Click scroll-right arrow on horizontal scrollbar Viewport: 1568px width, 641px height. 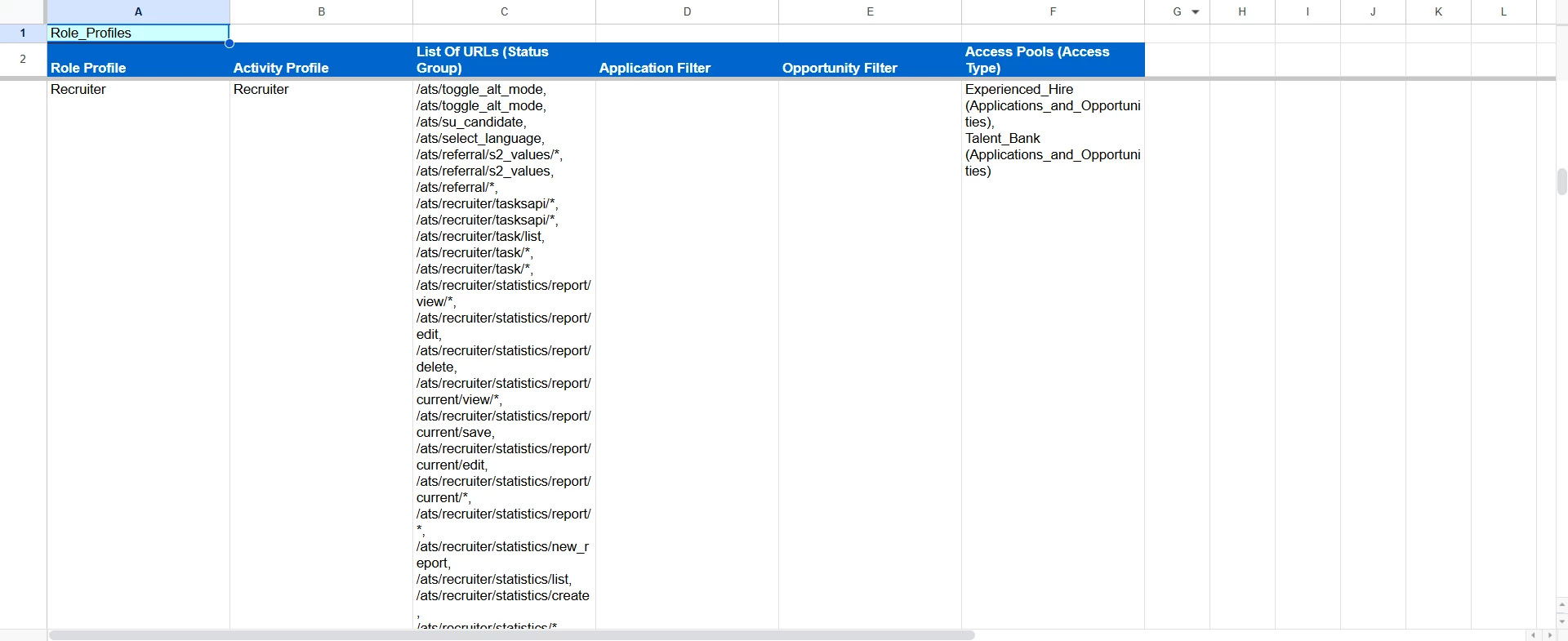click(1549, 635)
